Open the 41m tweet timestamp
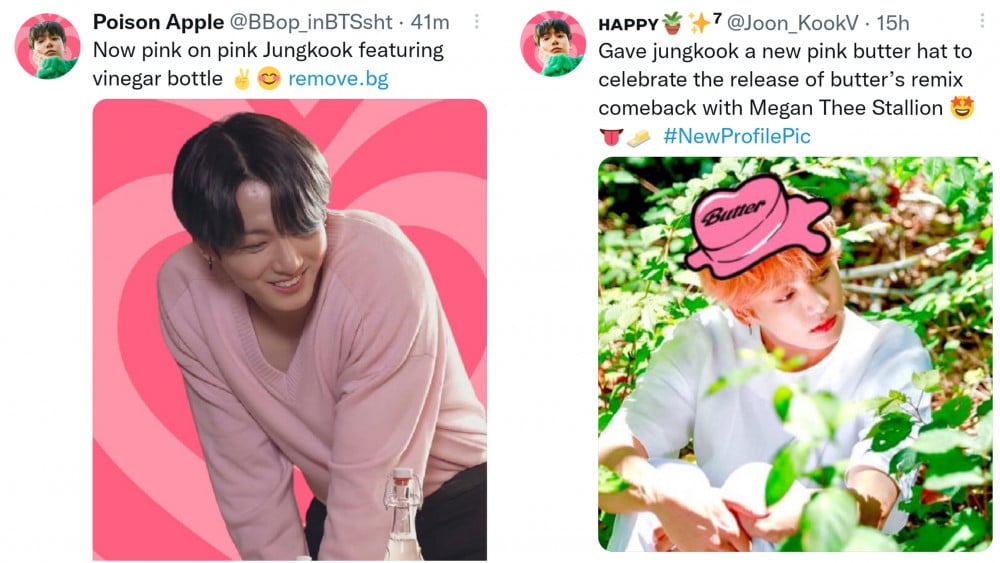 (430, 22)
